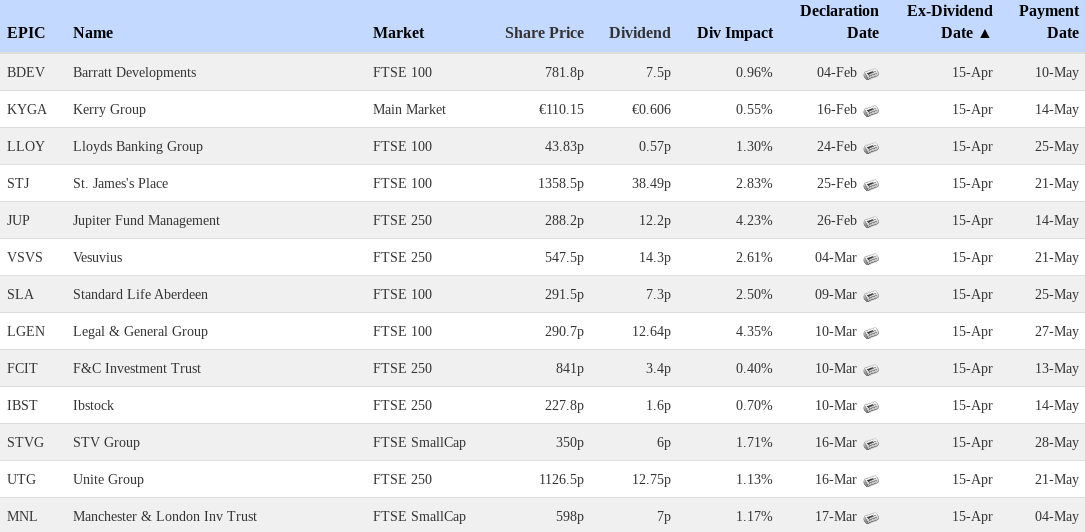
Task: Select the SLA ticker cell
Action: (x=20, y=295)
